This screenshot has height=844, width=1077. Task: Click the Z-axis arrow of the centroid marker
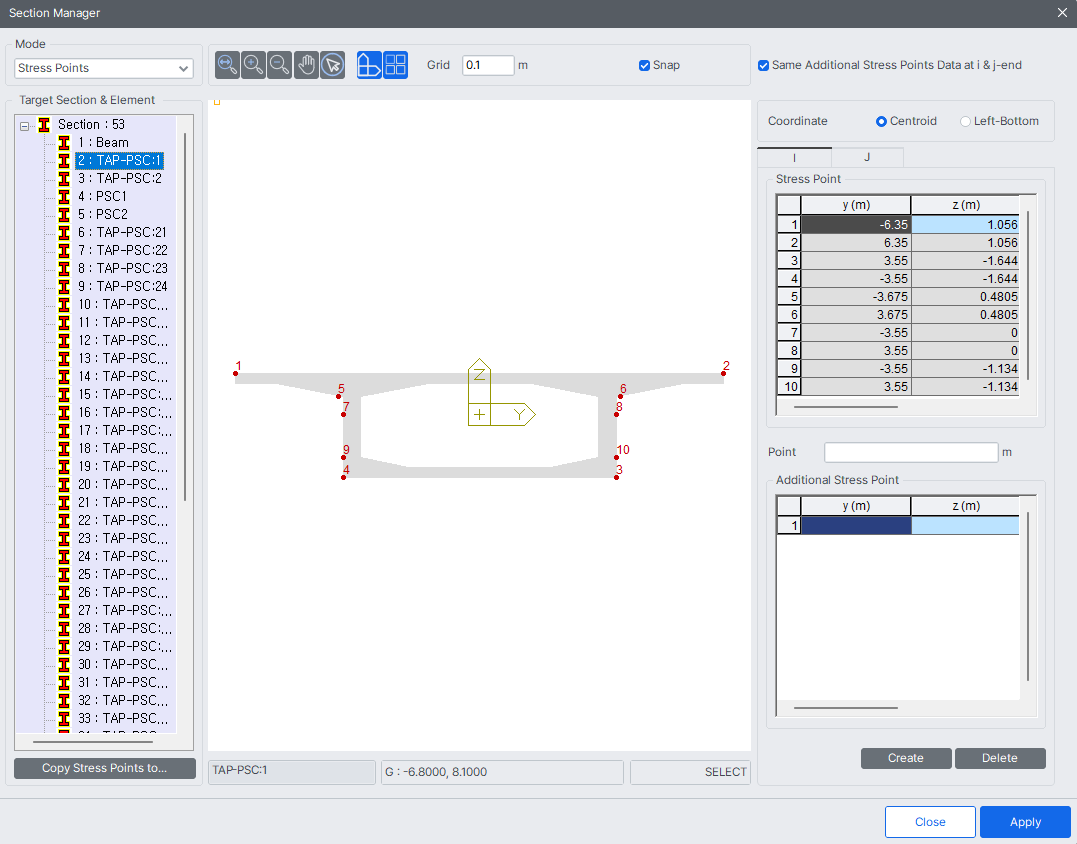[x=479, y=380]
